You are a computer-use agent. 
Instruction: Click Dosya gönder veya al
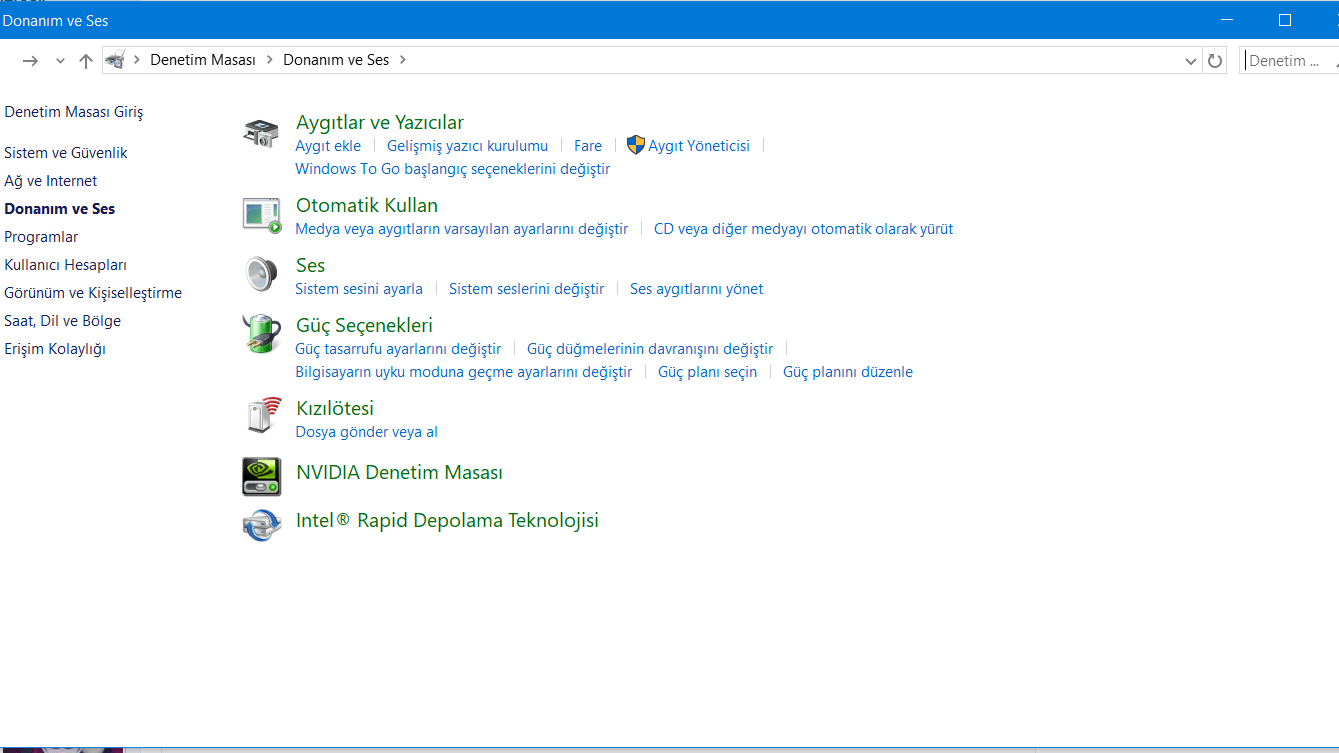point(367,432)
